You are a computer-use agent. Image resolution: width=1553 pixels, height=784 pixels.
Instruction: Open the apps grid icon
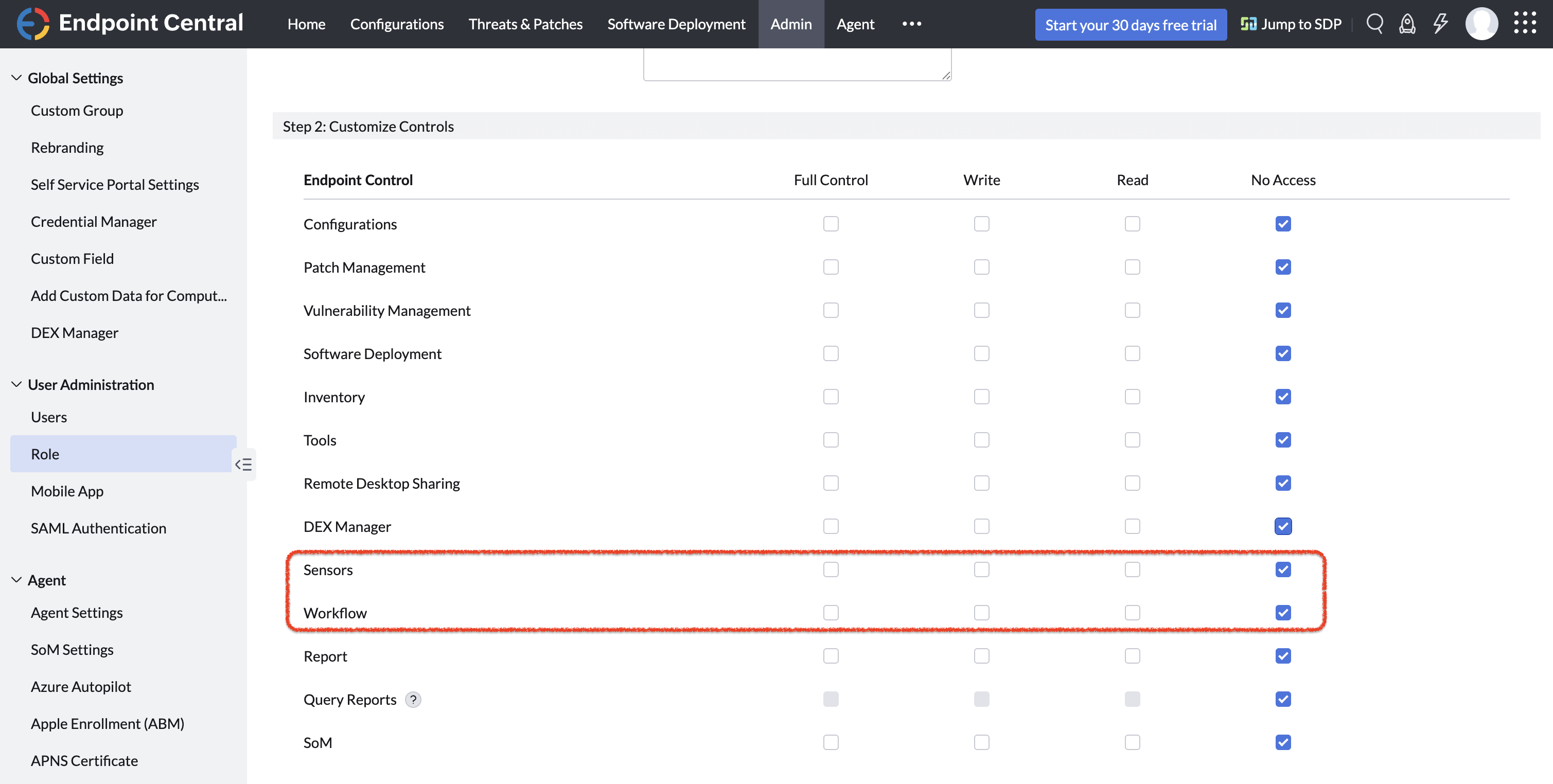(x=1525, y=23)
